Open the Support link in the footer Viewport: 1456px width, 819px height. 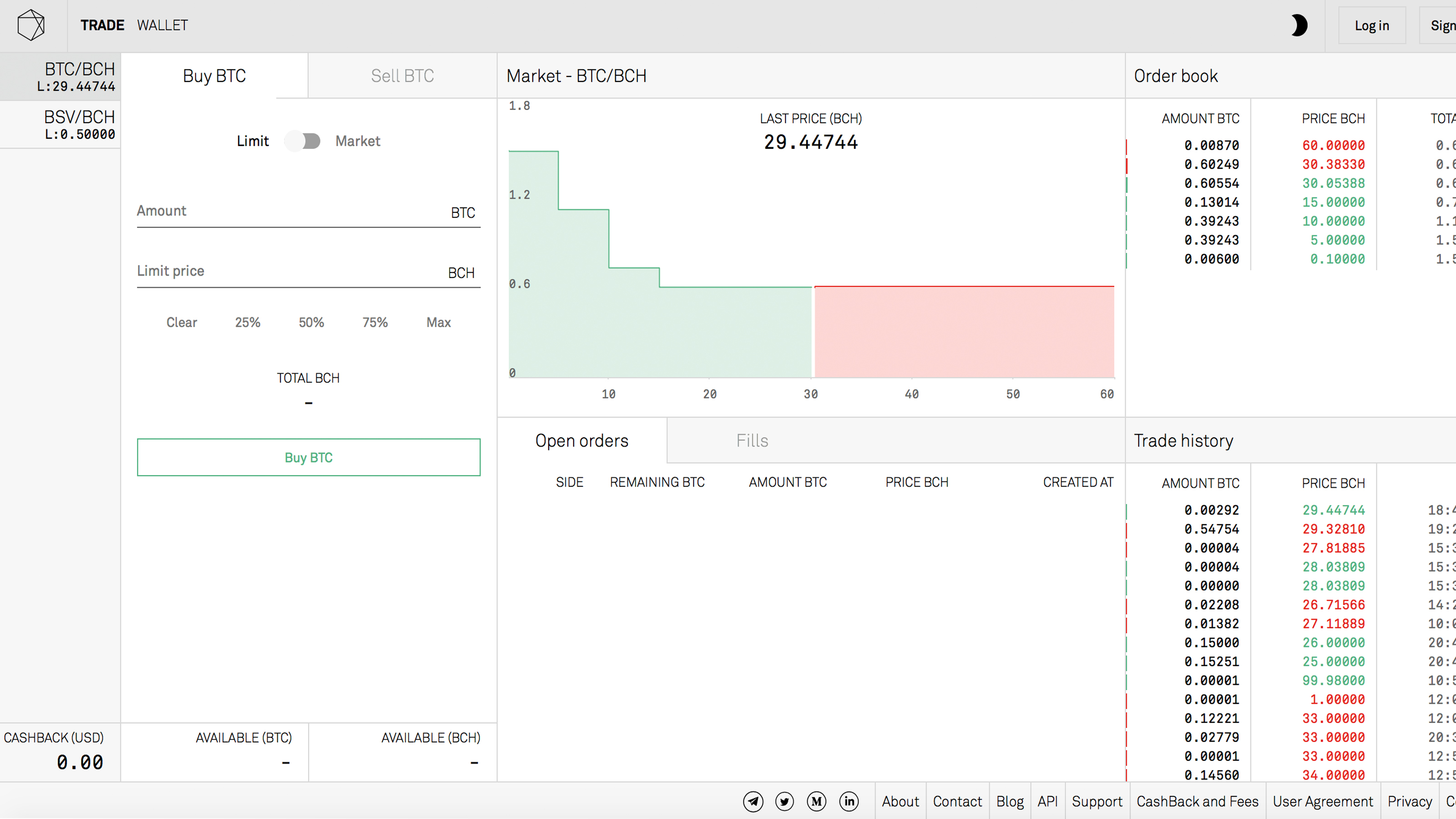1097,801
